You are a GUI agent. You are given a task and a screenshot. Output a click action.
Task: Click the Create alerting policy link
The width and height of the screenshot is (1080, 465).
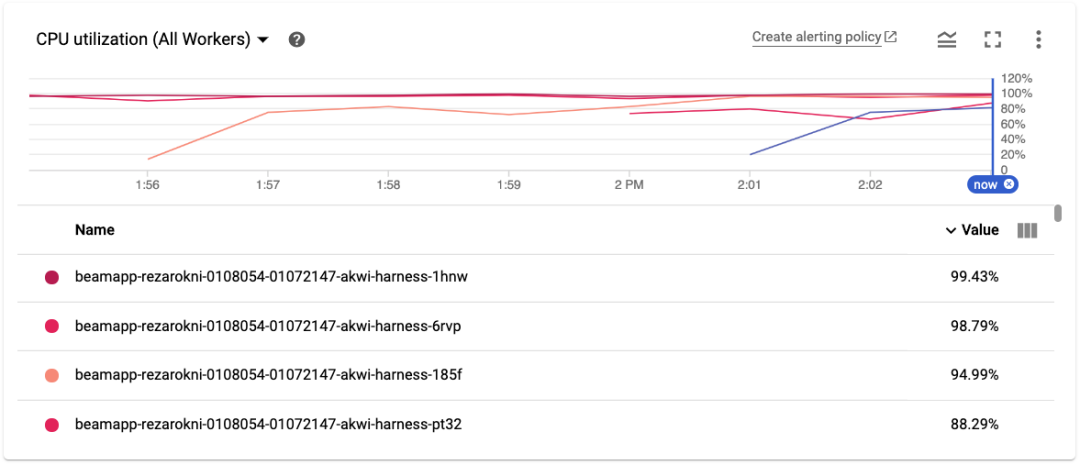click(x=816, y=37)
